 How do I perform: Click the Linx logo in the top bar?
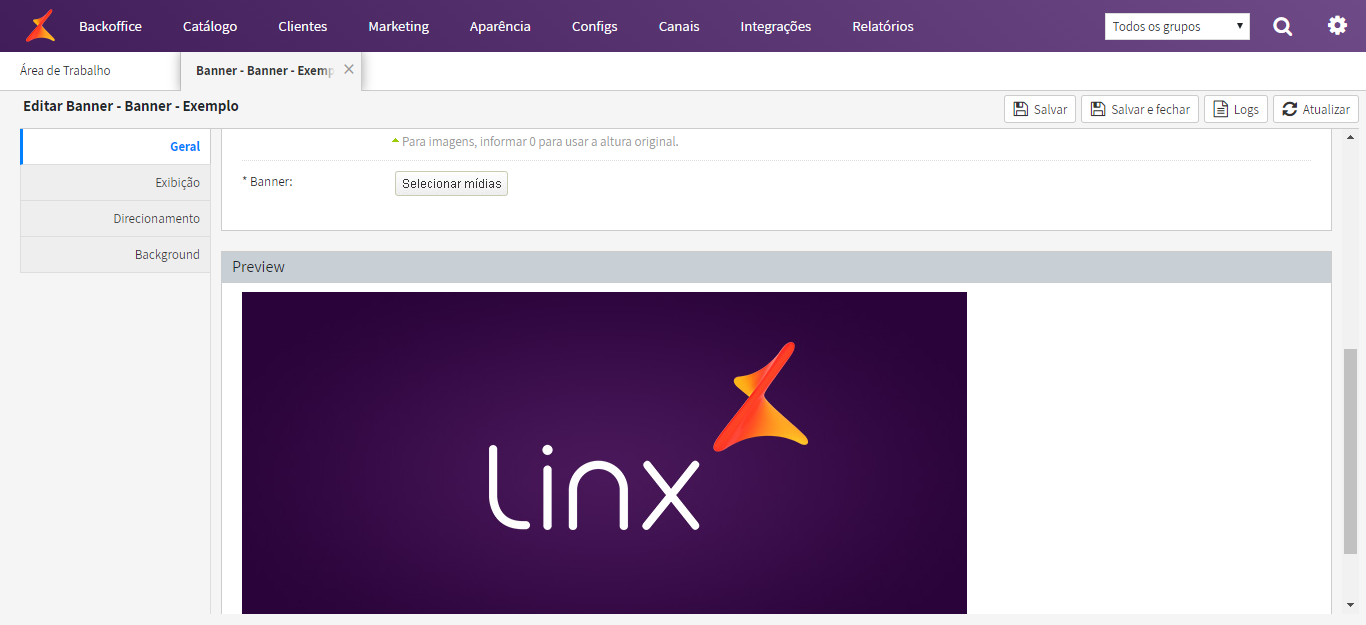pyautogui.click(x=41, y=26)
